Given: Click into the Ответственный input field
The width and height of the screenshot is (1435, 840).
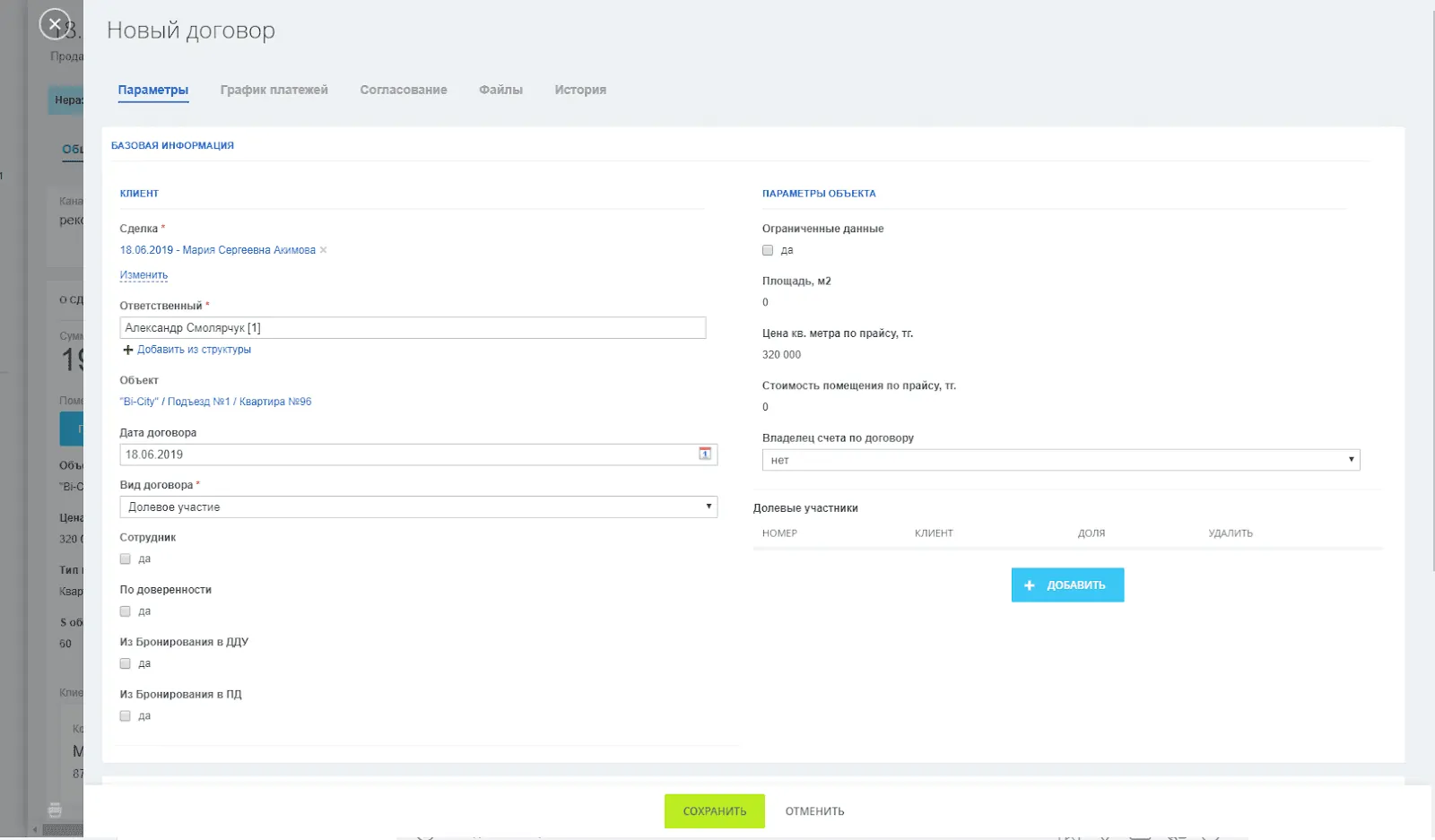Looking at the screenshot, I should (413, 328).
